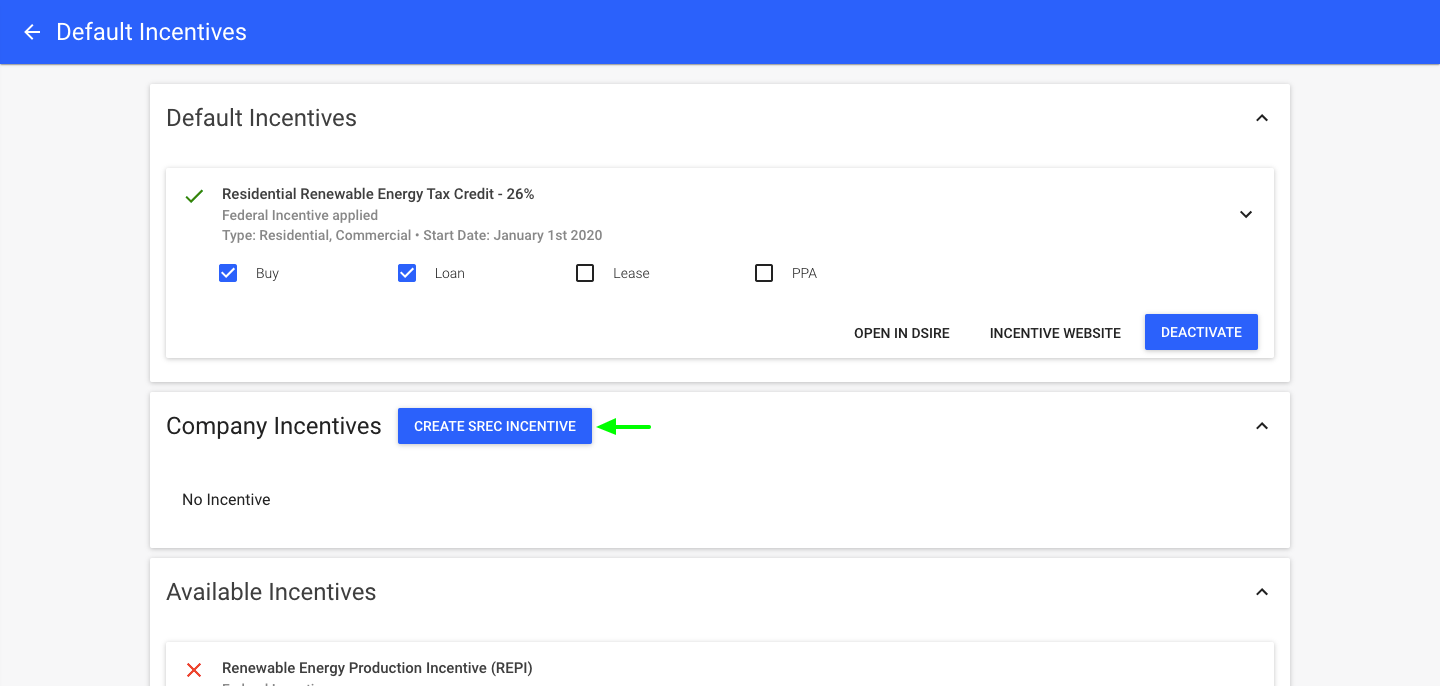Disable the Loan option

tap(407, 272)
